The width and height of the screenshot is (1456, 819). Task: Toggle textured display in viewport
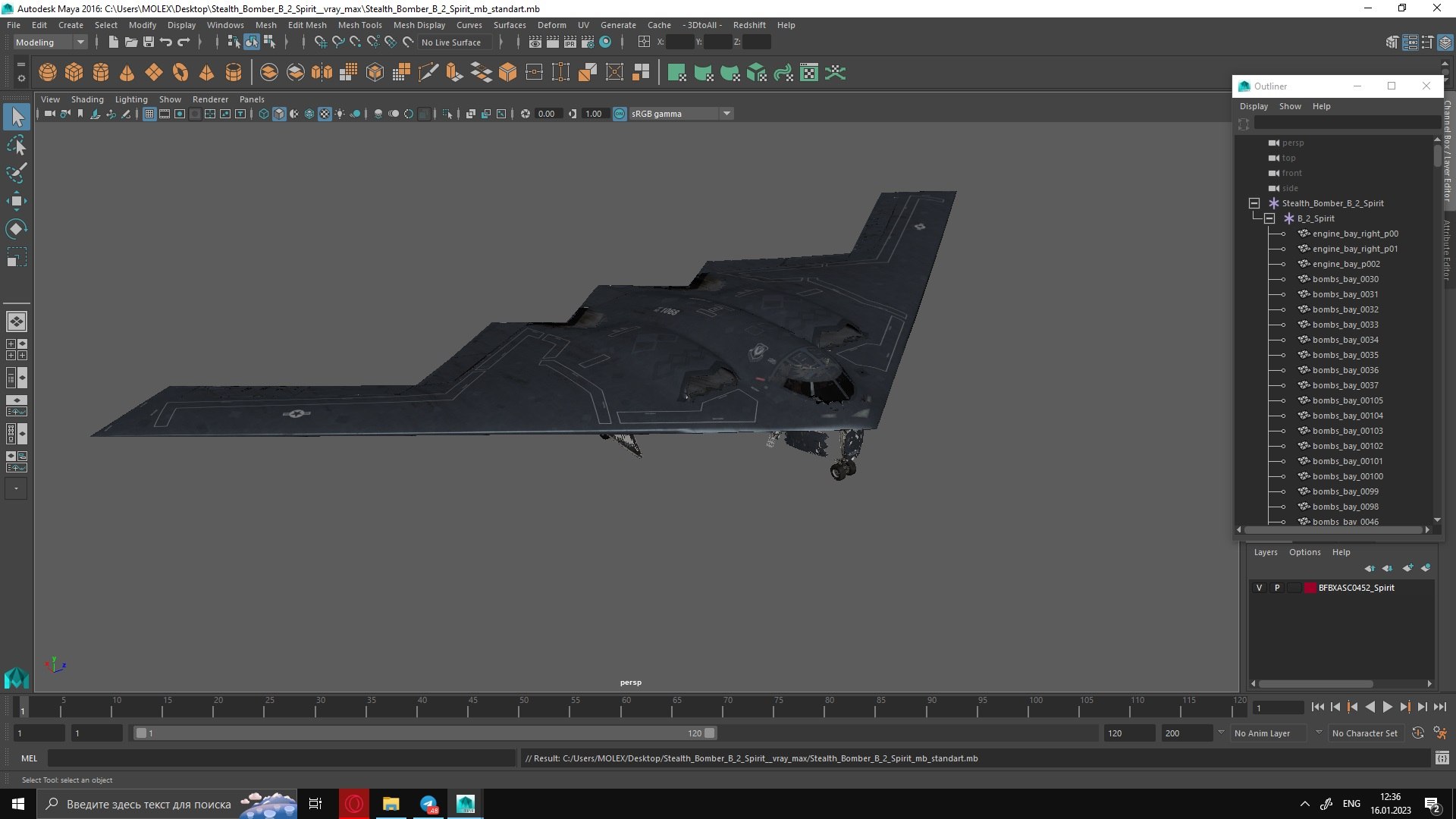coord(325,114)
